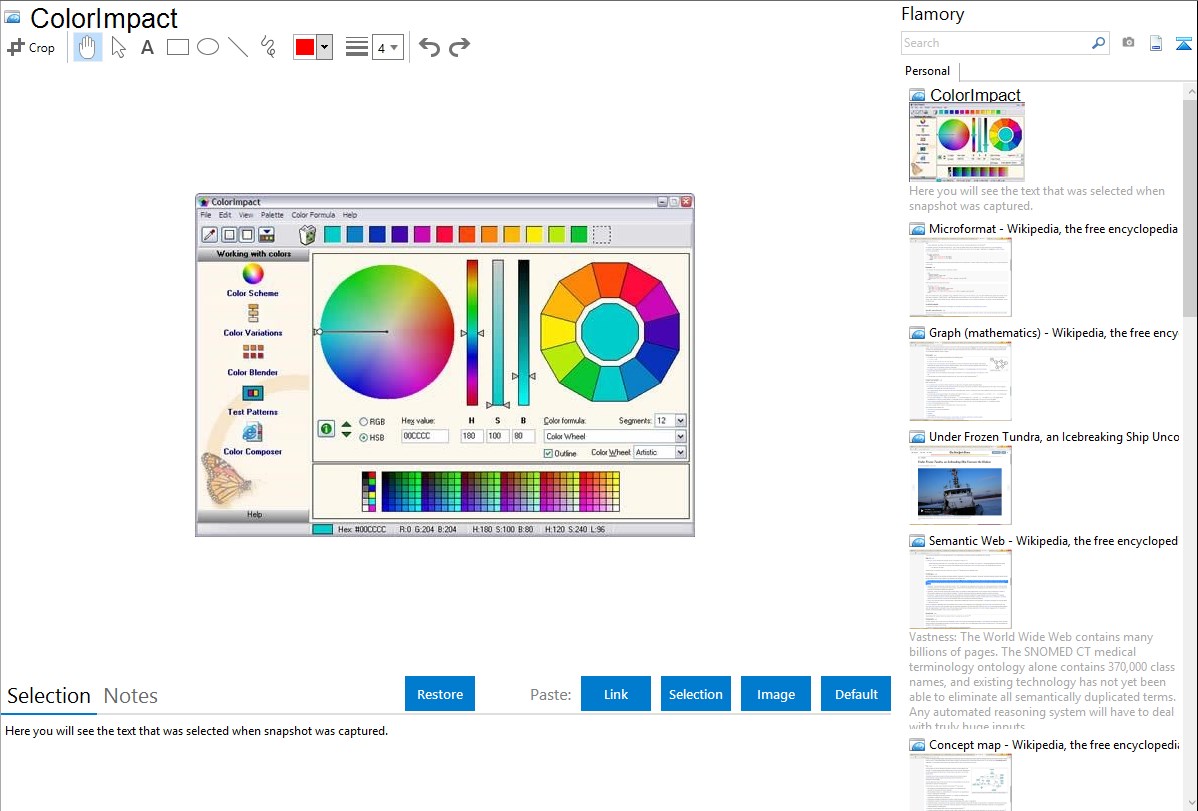Open Graph (mathematics) Wikipedia snapshot title
This screenshot has width=1198, height=811.
1053,333
